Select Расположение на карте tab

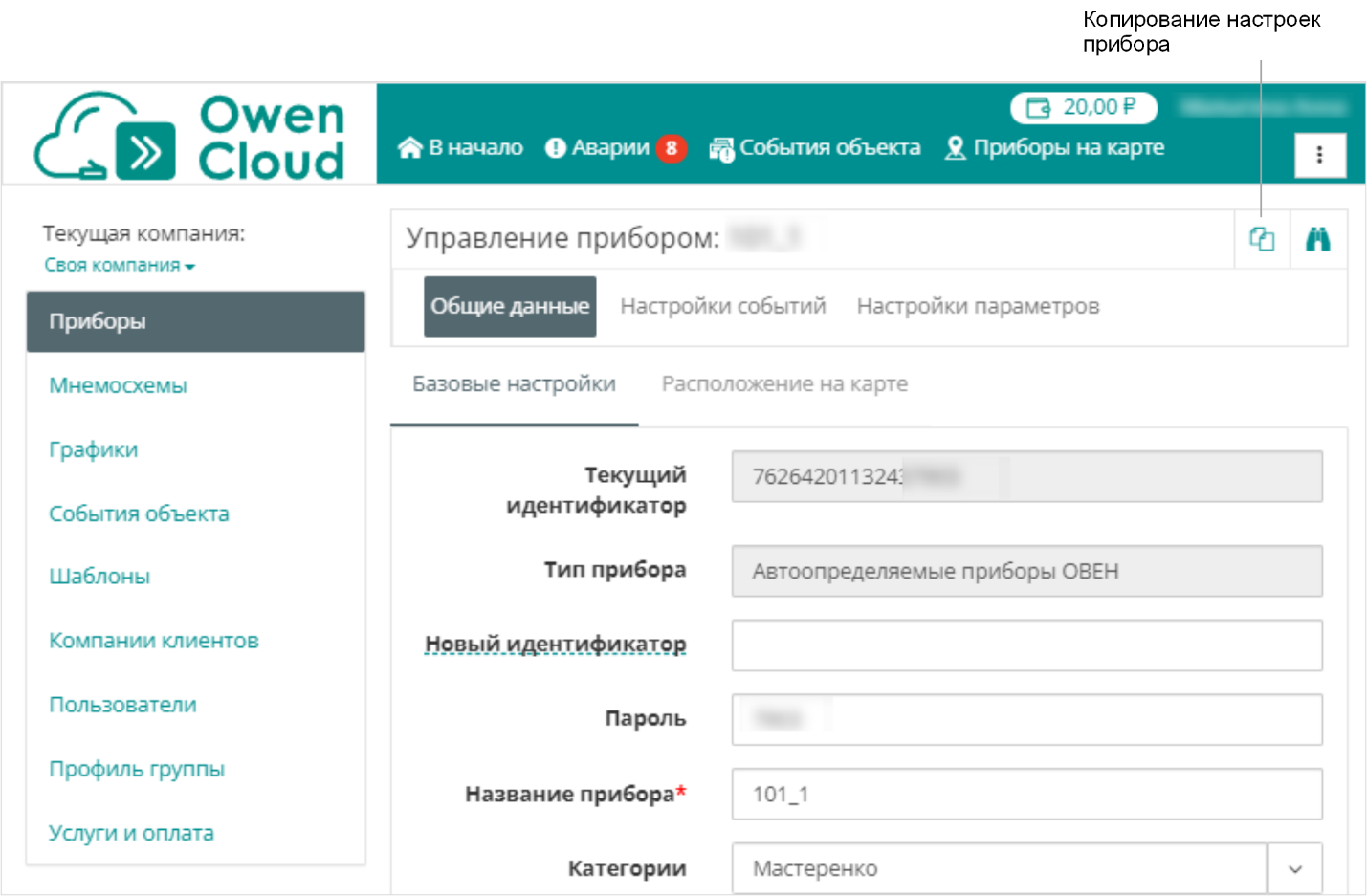click(x=784, y=384)
